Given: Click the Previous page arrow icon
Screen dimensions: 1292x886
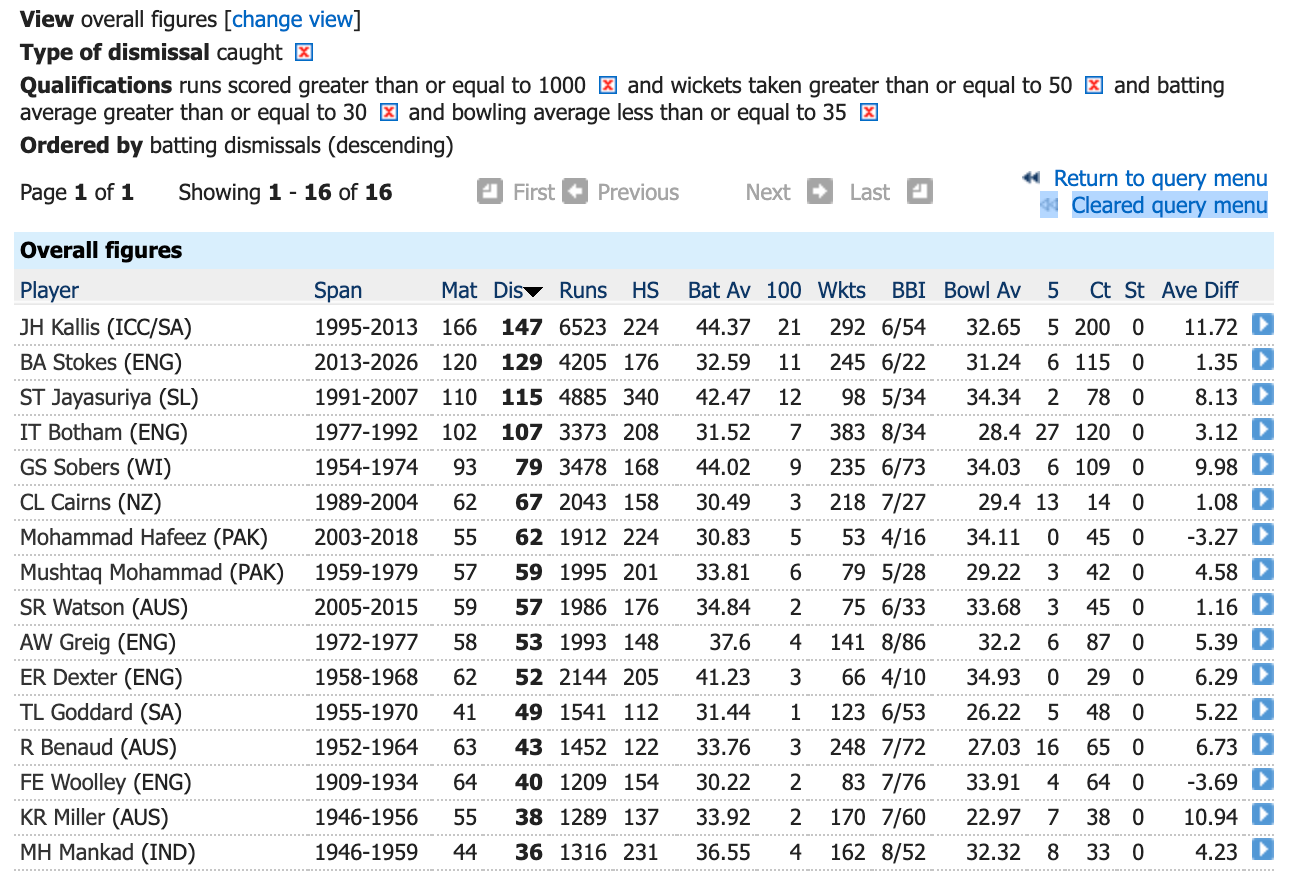Looking at the screenshot, I should point(575,191).
